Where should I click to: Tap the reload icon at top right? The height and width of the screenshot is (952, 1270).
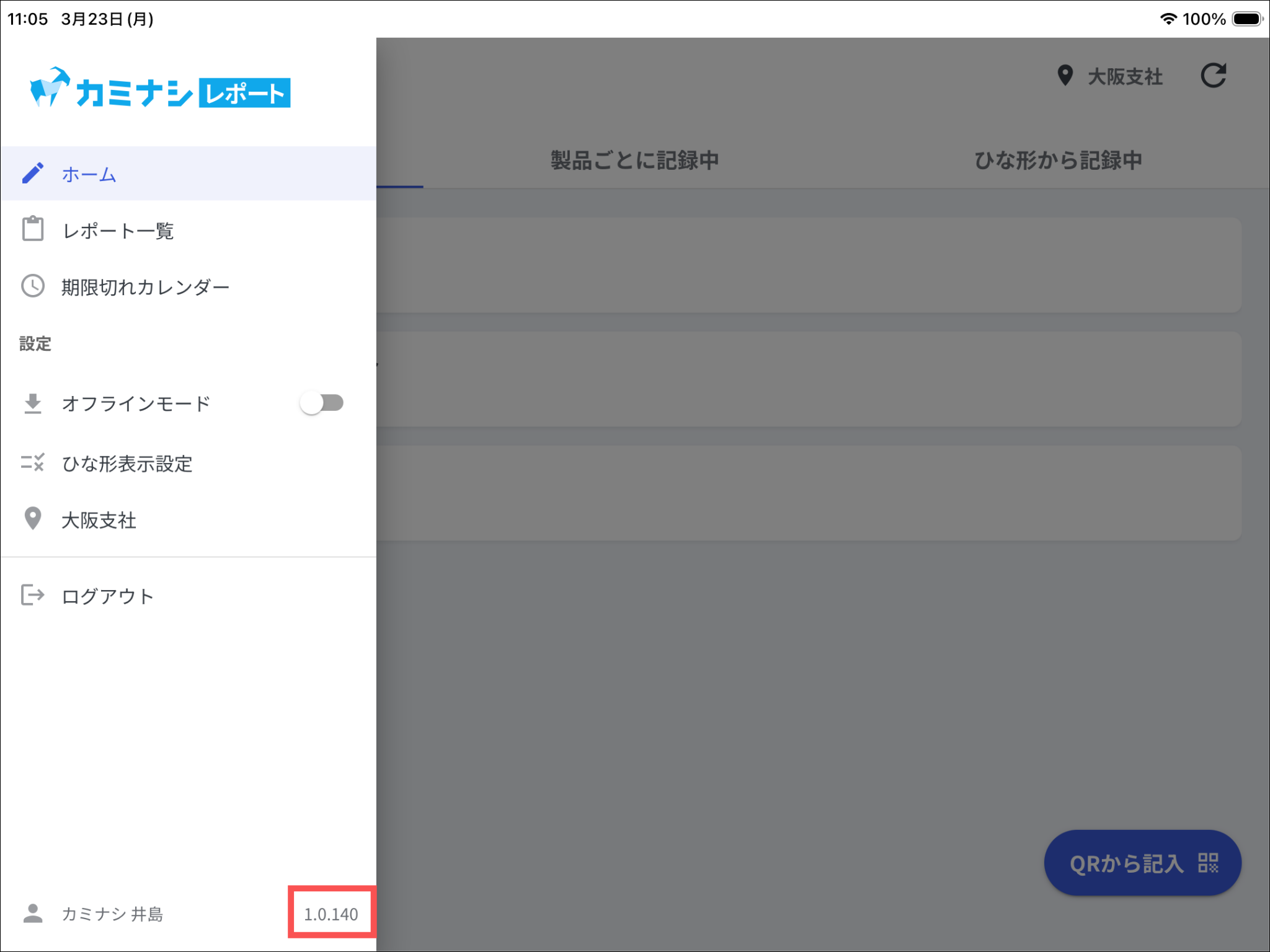point(1213,76)
